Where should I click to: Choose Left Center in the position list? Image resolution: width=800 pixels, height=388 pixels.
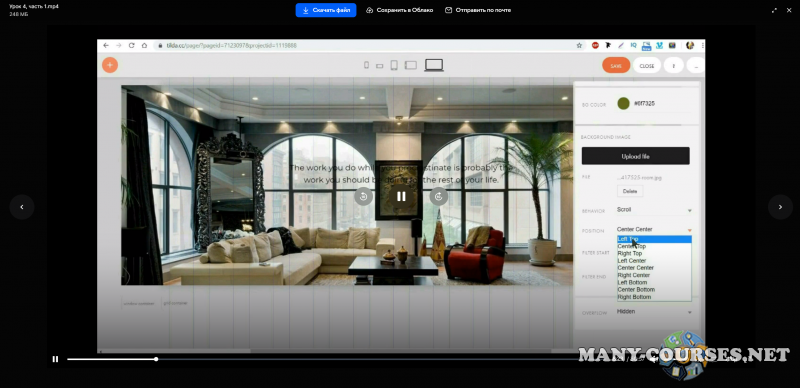tap(632, 260)
